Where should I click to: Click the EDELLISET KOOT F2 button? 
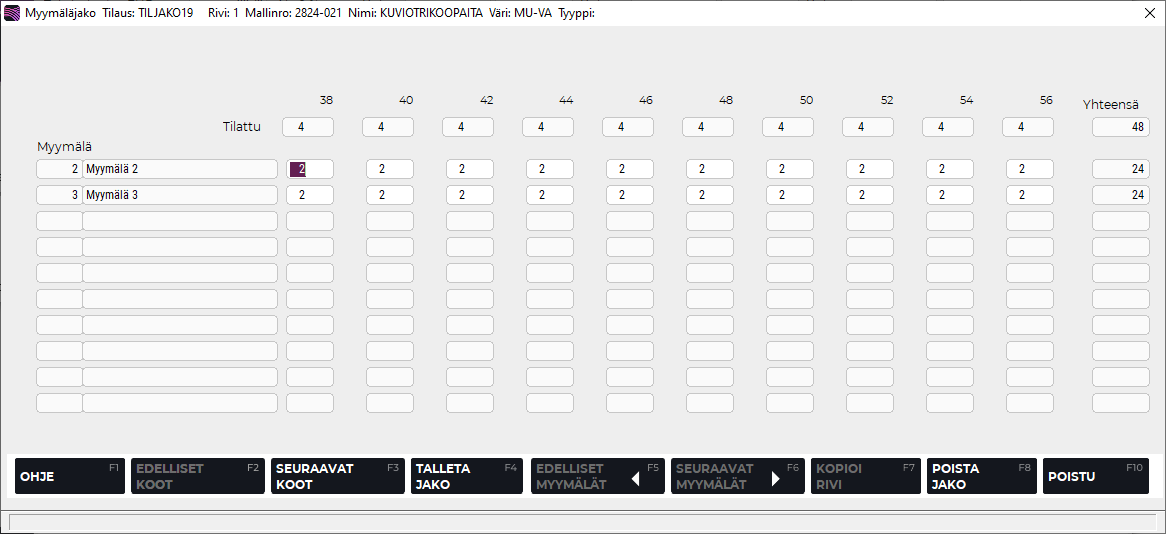pos(195,476)
